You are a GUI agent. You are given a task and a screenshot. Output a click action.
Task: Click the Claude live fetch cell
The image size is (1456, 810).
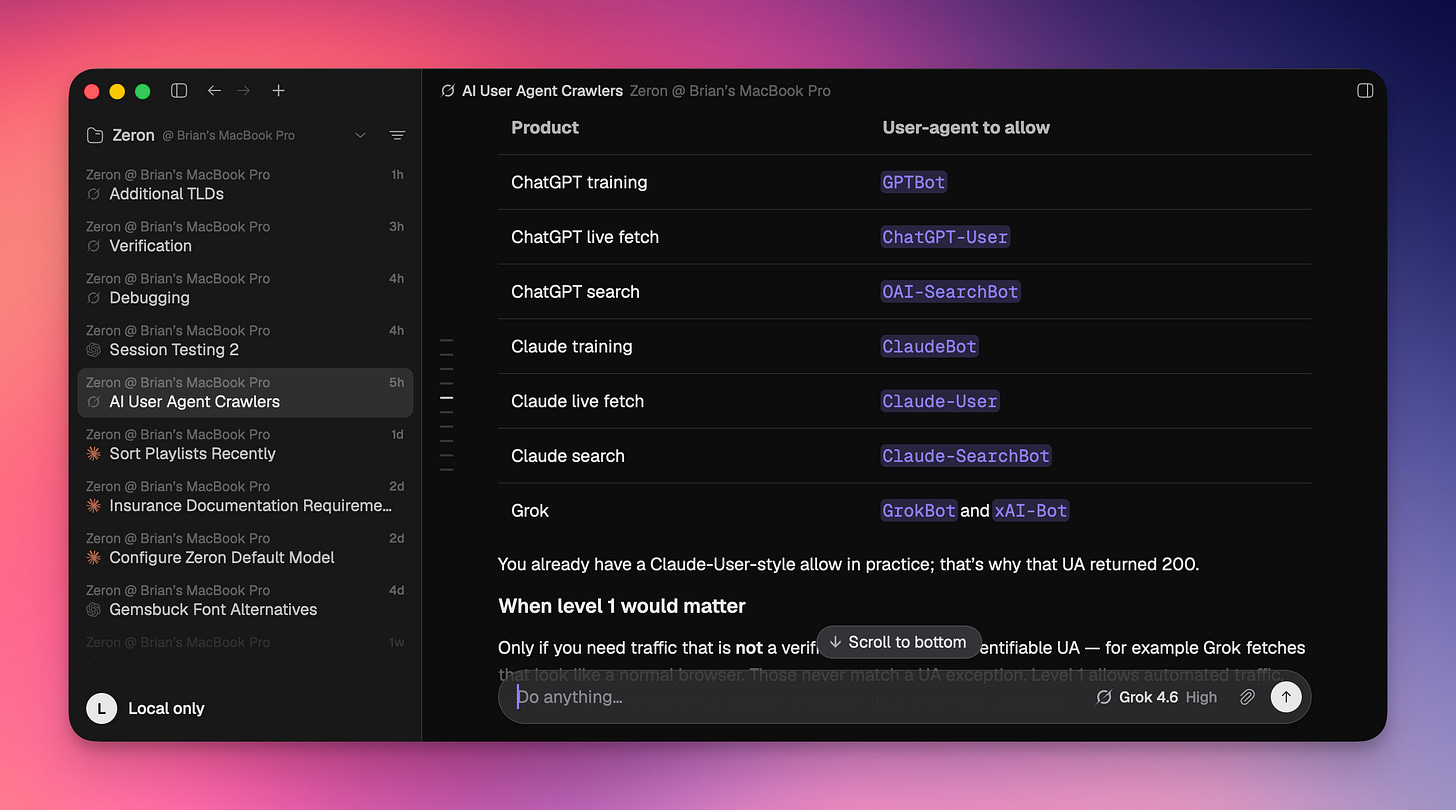pos(578,401)
